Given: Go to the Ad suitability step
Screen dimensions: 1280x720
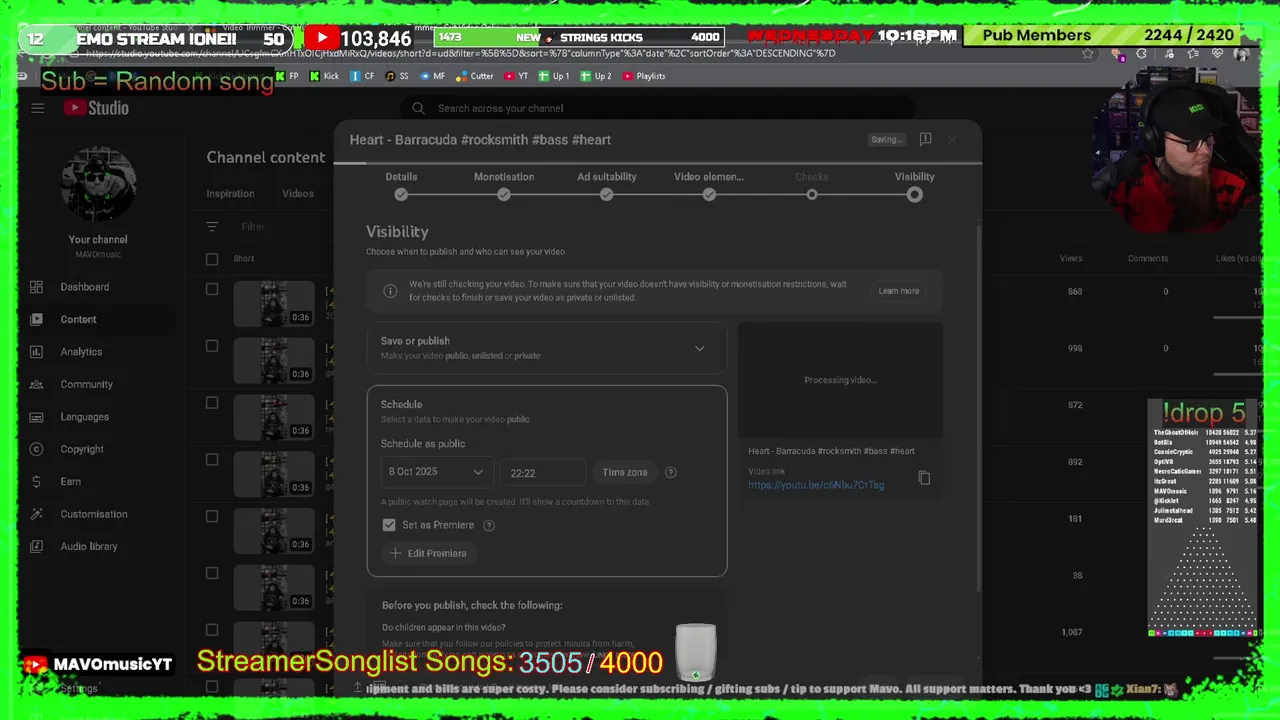Looking at the screenshot, I should [x=607, y=186].
